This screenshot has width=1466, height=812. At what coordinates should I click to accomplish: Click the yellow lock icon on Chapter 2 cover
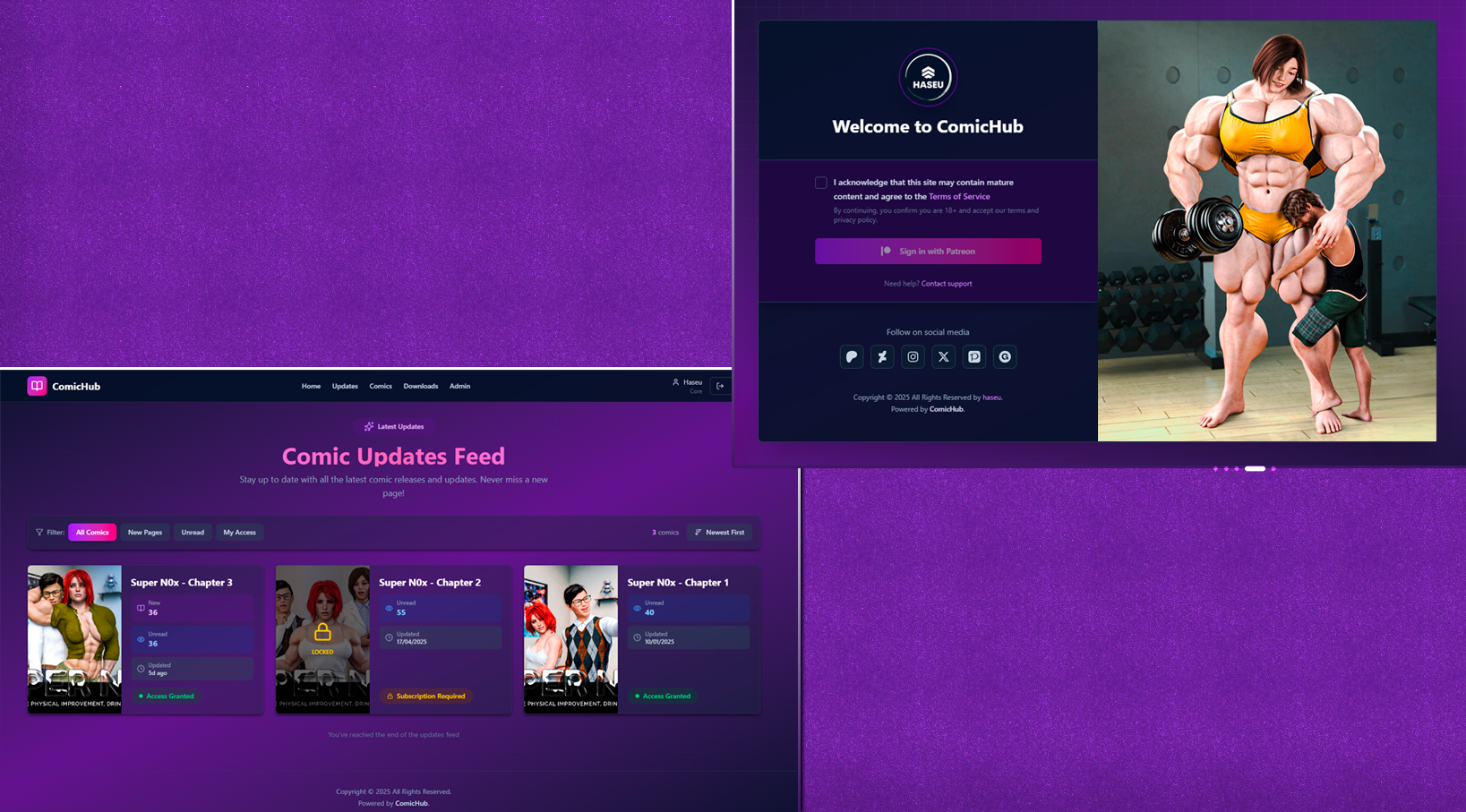[x=322, y=633]
